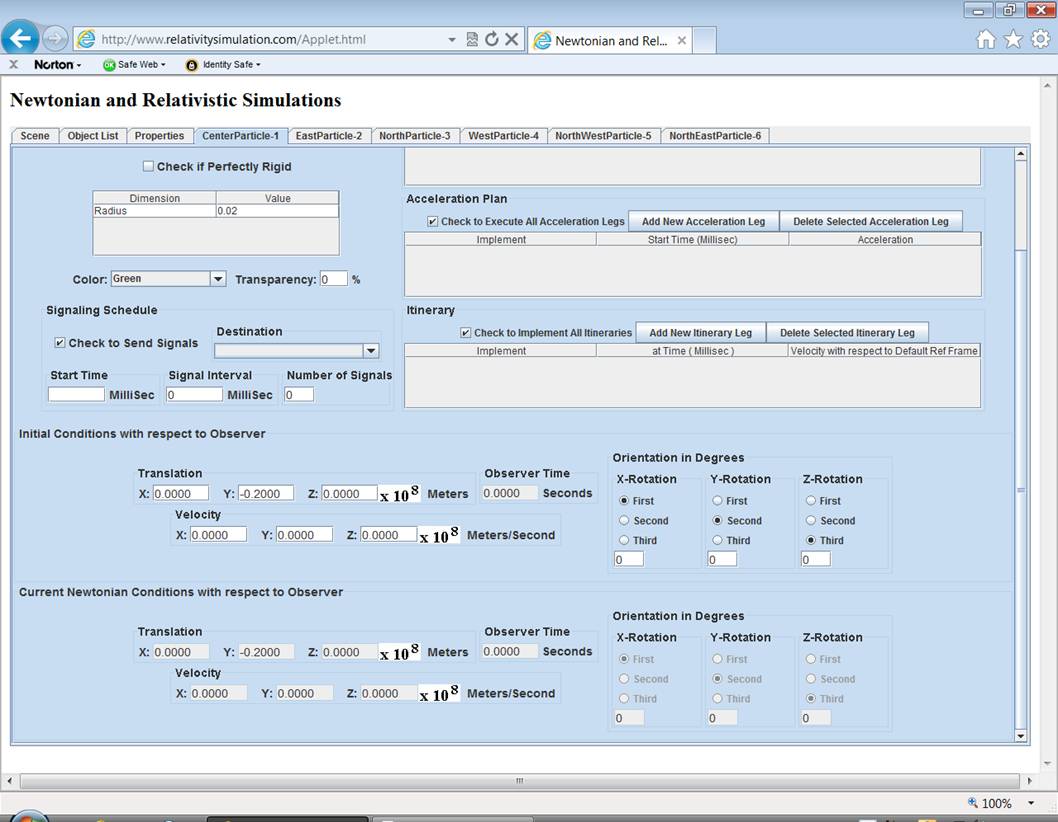Open Favorites star icon
This screenshot has height=822, width=1058.
coord(1013,39)
